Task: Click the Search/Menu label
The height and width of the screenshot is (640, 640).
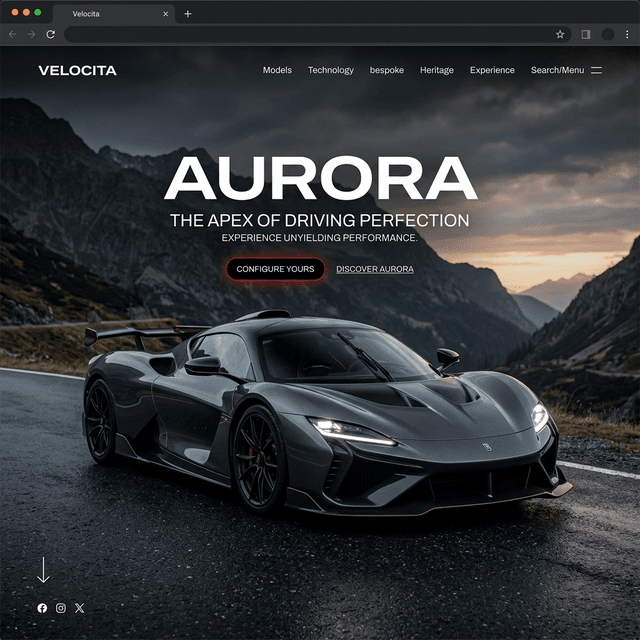Action: coord(558,70)
